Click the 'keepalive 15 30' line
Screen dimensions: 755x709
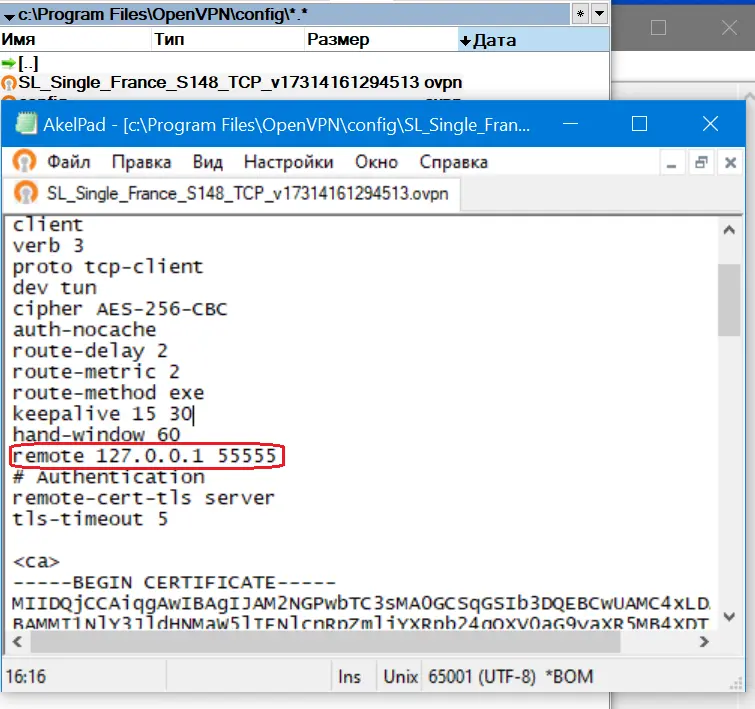point(103,413)
